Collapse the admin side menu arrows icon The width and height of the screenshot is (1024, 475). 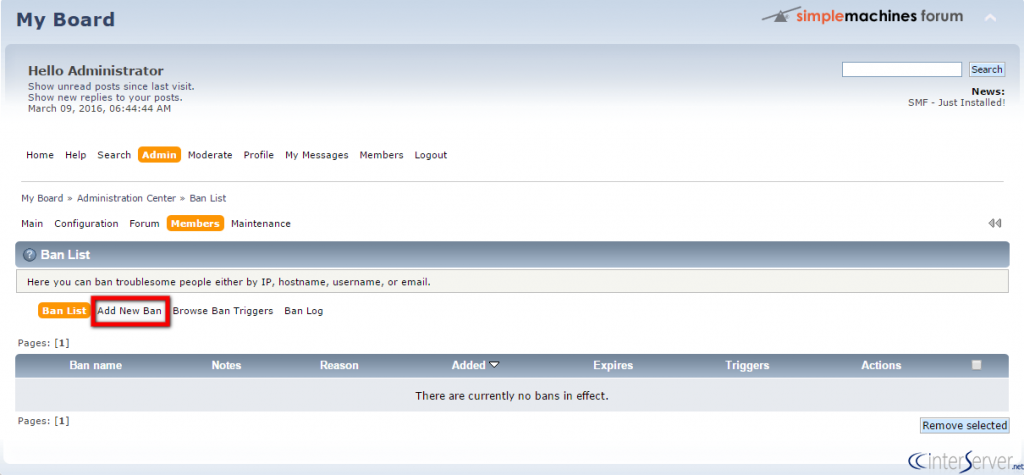click(x=995, y=223)
